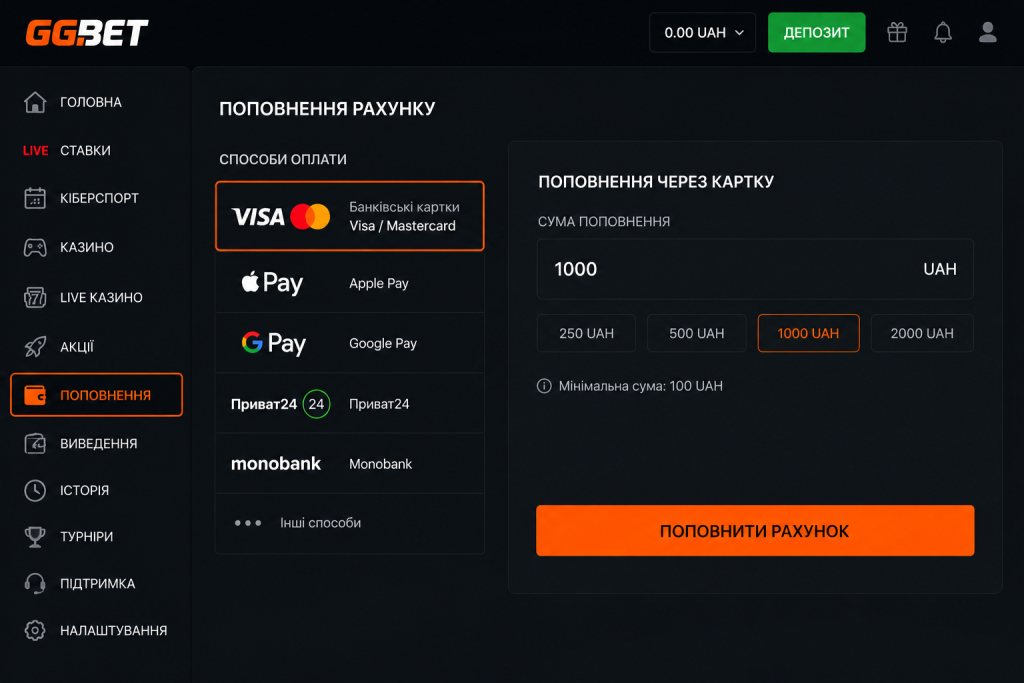This screenshot has width=1024, height=683.
Task: Click the trophy icon for Турніри
Action: coord(35,537)
